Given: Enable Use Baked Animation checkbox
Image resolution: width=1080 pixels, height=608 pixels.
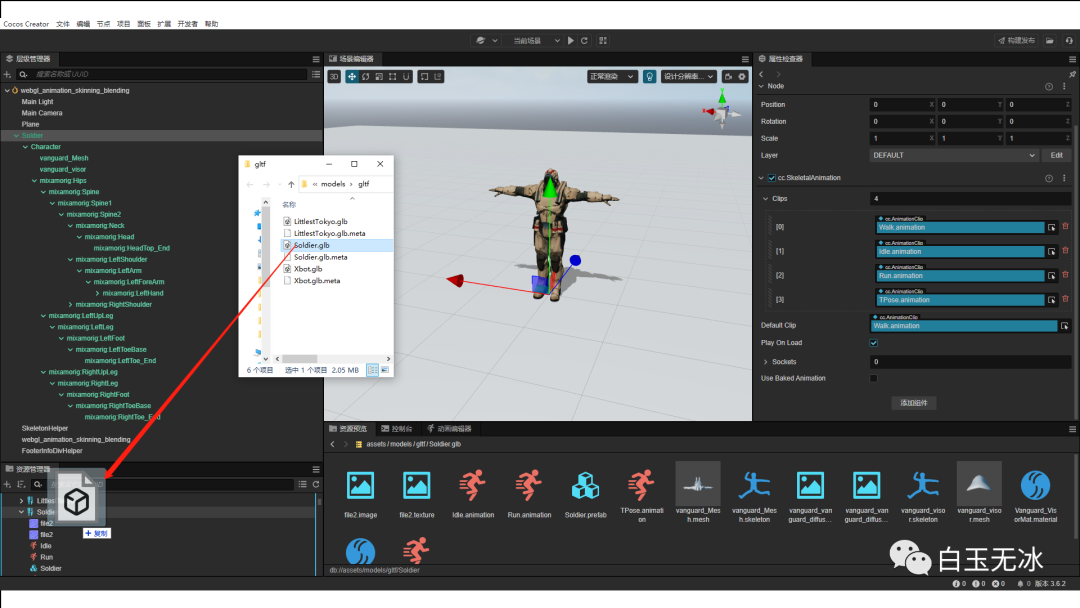Looking at the screenshot, I should click(874, 379).
